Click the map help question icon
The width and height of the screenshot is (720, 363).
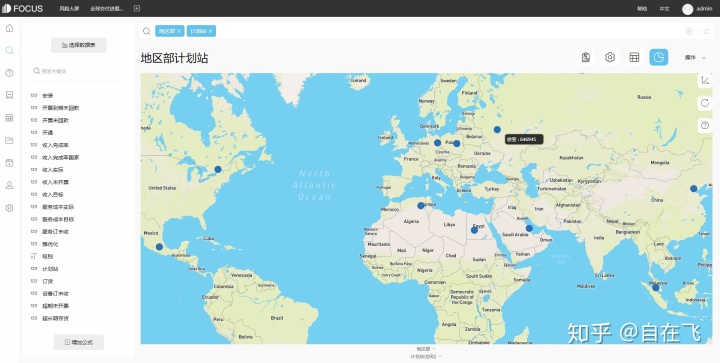705,125
